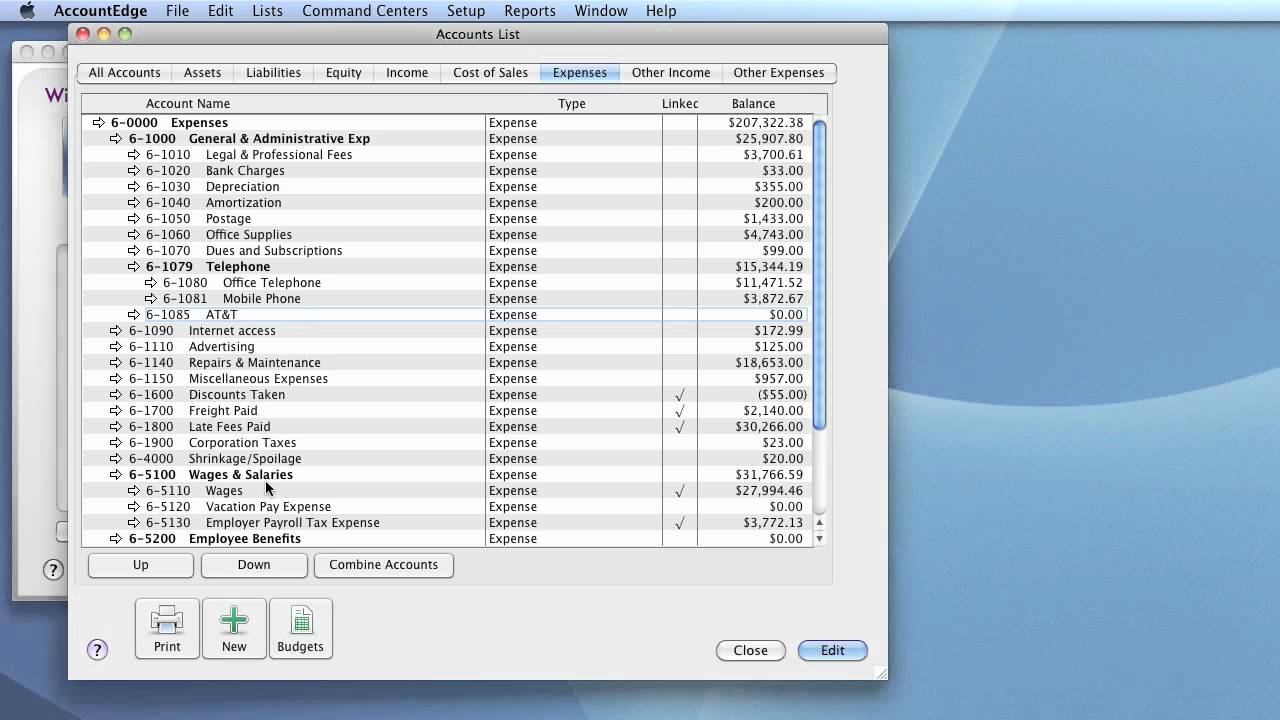Click the Linked checkmark for Late Fees Paid
Image resolution: width=1280 pixels, height=720 pixels.
(x=680, y=427)
